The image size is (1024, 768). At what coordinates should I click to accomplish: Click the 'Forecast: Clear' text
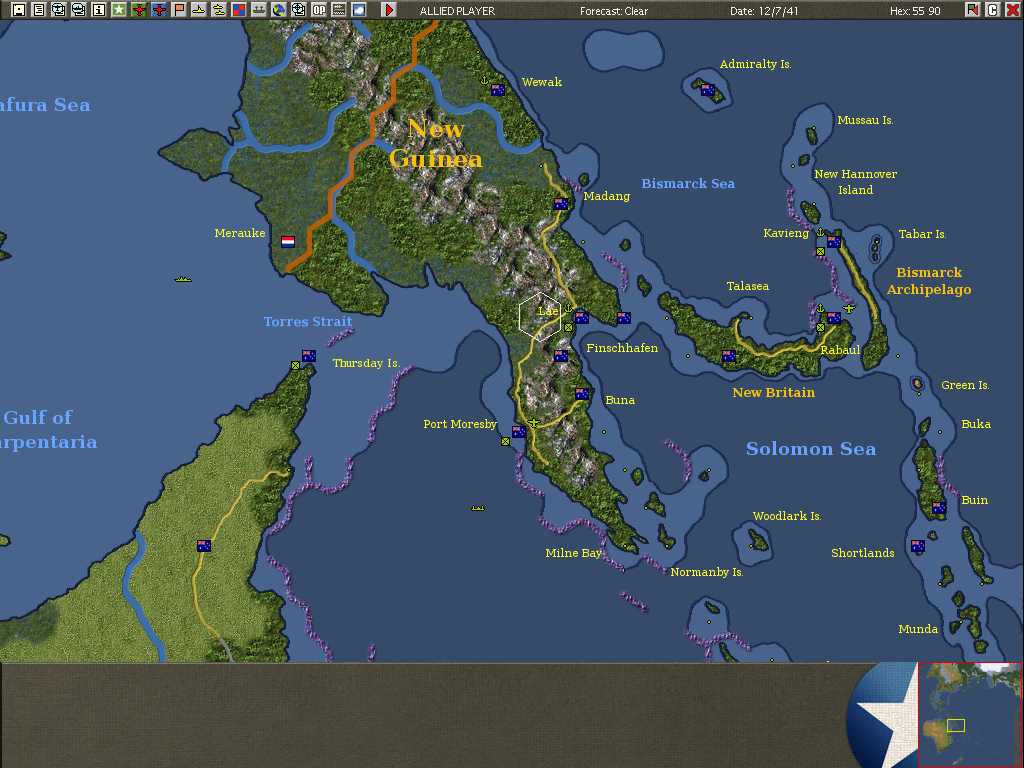pyautogui.click(x=614, y=11)
